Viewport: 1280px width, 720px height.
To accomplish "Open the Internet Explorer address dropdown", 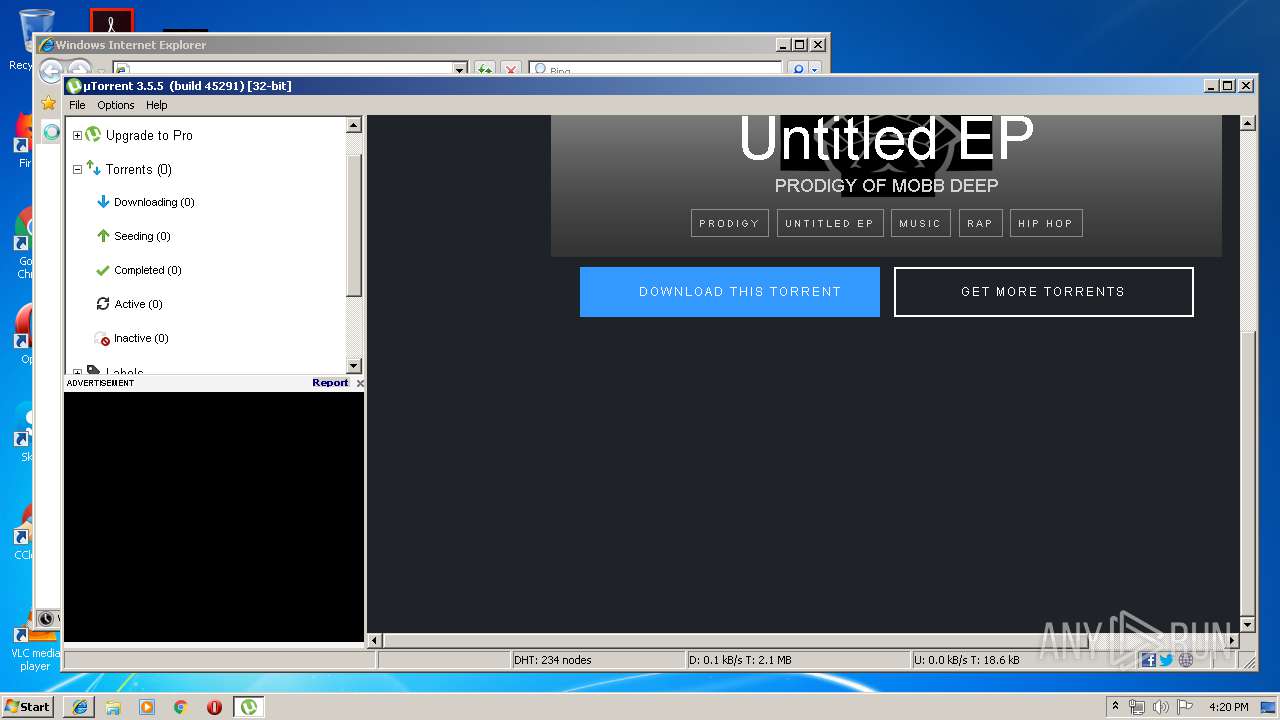I will tap(460, 70).
